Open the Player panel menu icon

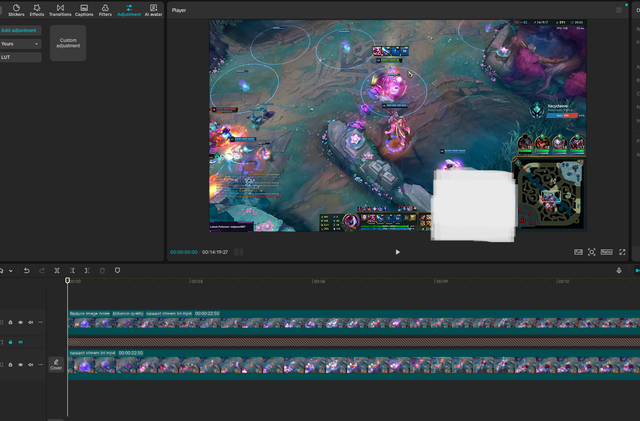pos(619,10)
